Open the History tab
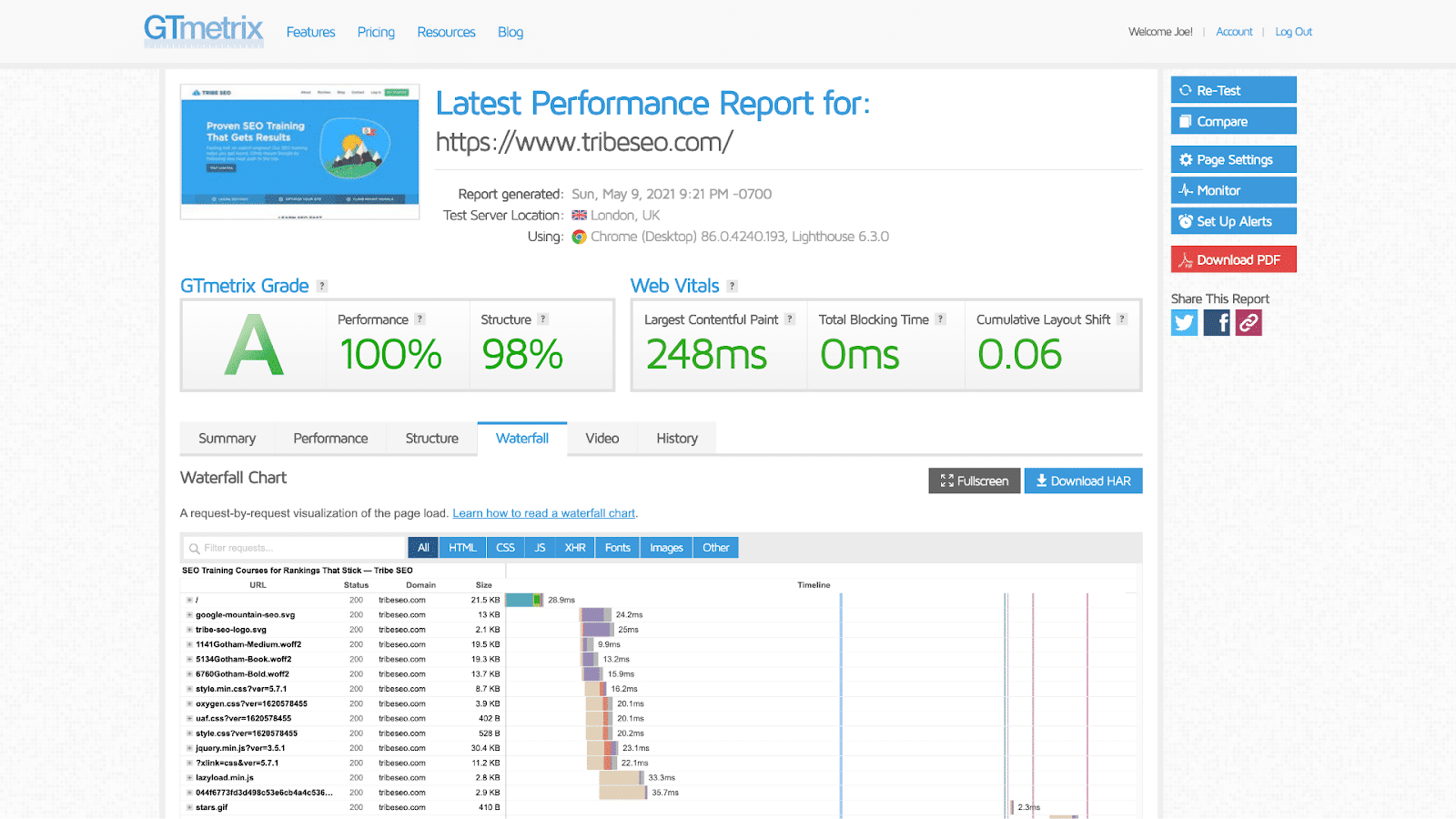Screen dimensions: 1456x819 [x=677, y=439]
